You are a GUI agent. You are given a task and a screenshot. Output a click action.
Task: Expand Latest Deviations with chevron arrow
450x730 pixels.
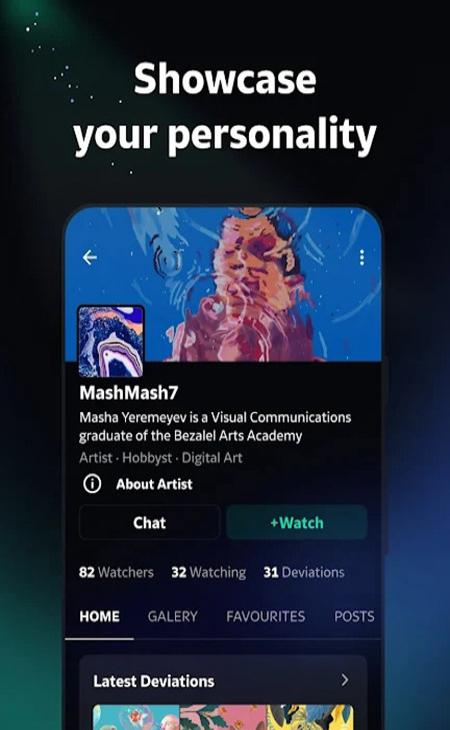click(x=345, y=680)
